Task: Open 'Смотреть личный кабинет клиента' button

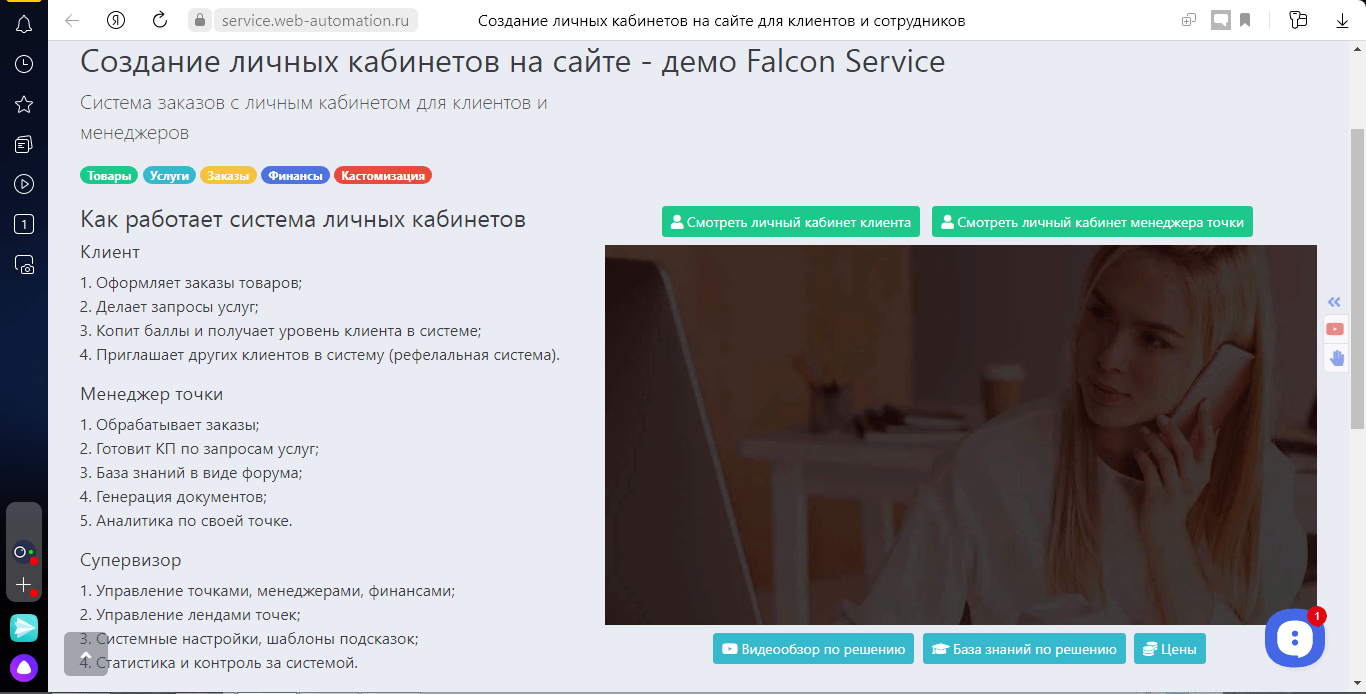Action: 791,222
